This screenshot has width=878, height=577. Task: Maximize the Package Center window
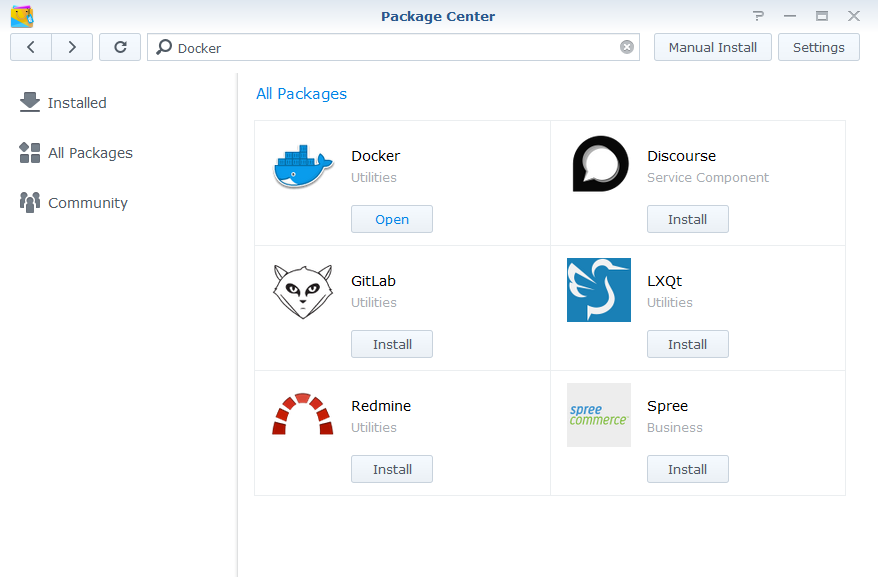(x=821, y=16)
